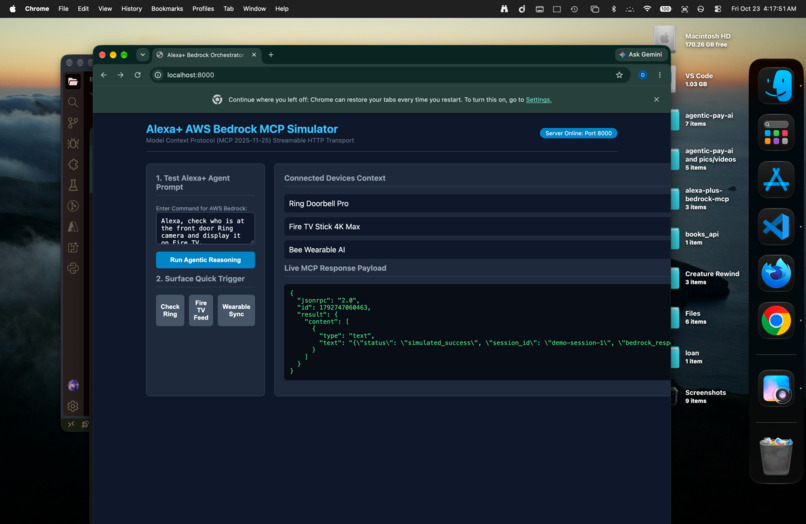The image size is (806, 524).
Task: Select the loan desktop folder
Action: tap(686, 357)
